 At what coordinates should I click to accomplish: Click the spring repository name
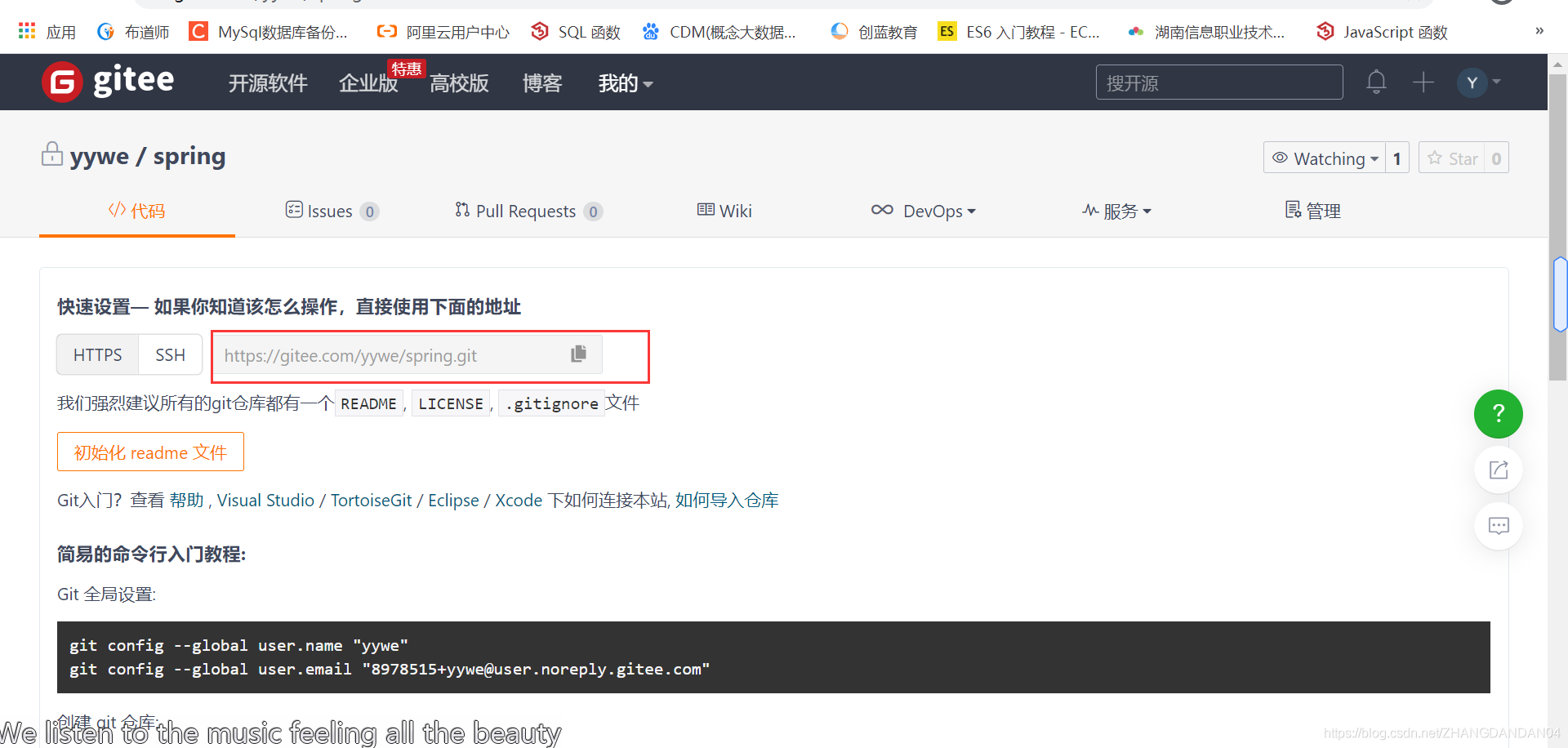pyautogui.click(x=189, y=156)
